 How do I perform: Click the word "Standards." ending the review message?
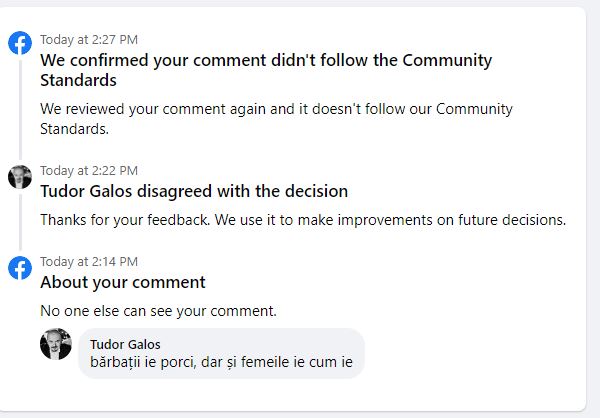(73, 128)
